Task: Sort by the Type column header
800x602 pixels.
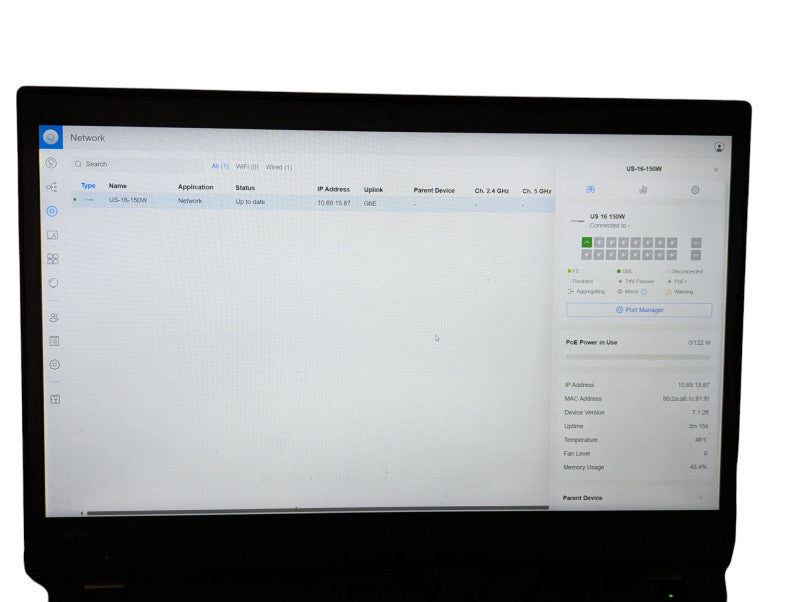Action: point(88,186)
